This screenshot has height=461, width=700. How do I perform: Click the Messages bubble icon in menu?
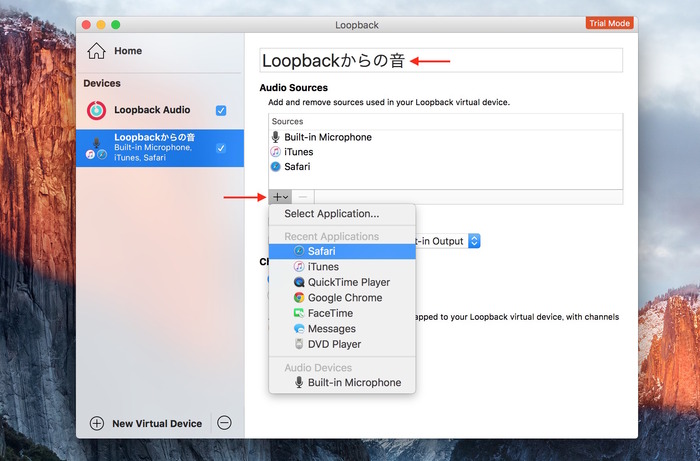(299, 329)
